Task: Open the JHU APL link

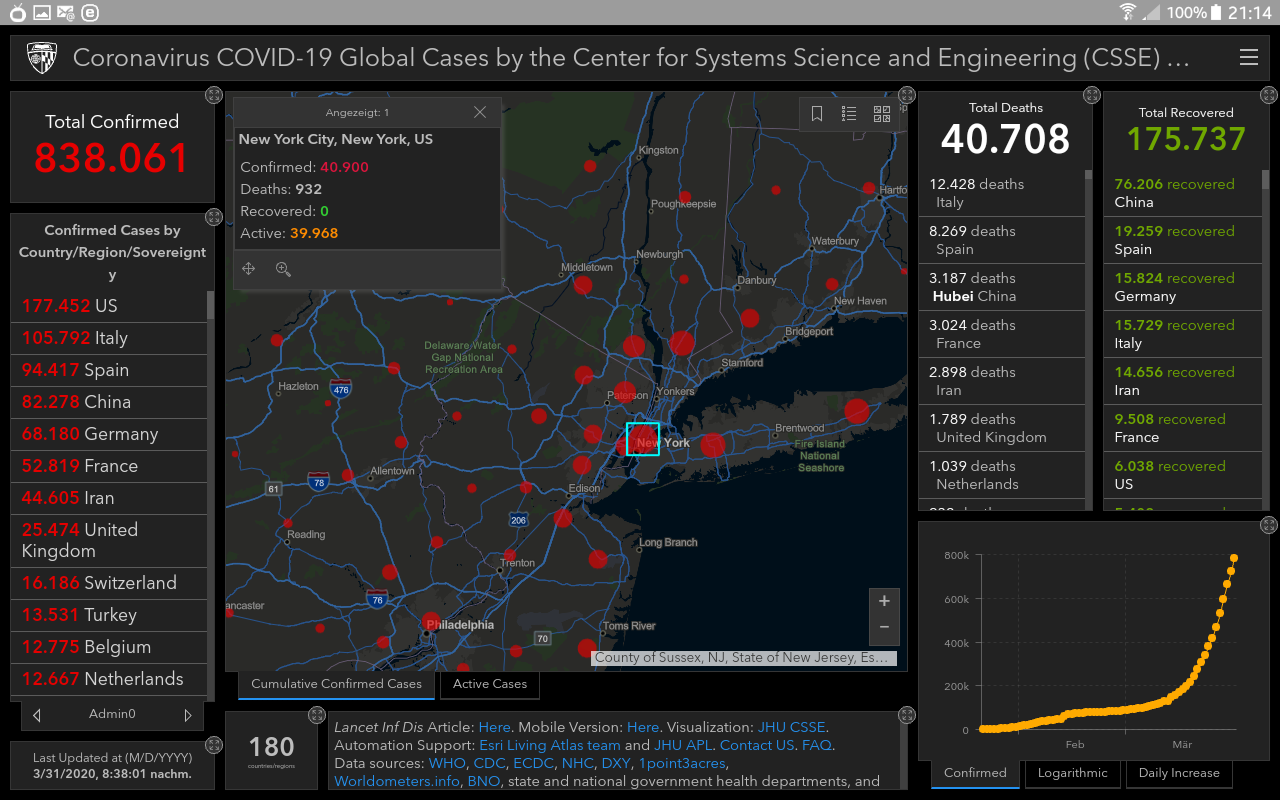Action: click(x=684, y=745)
